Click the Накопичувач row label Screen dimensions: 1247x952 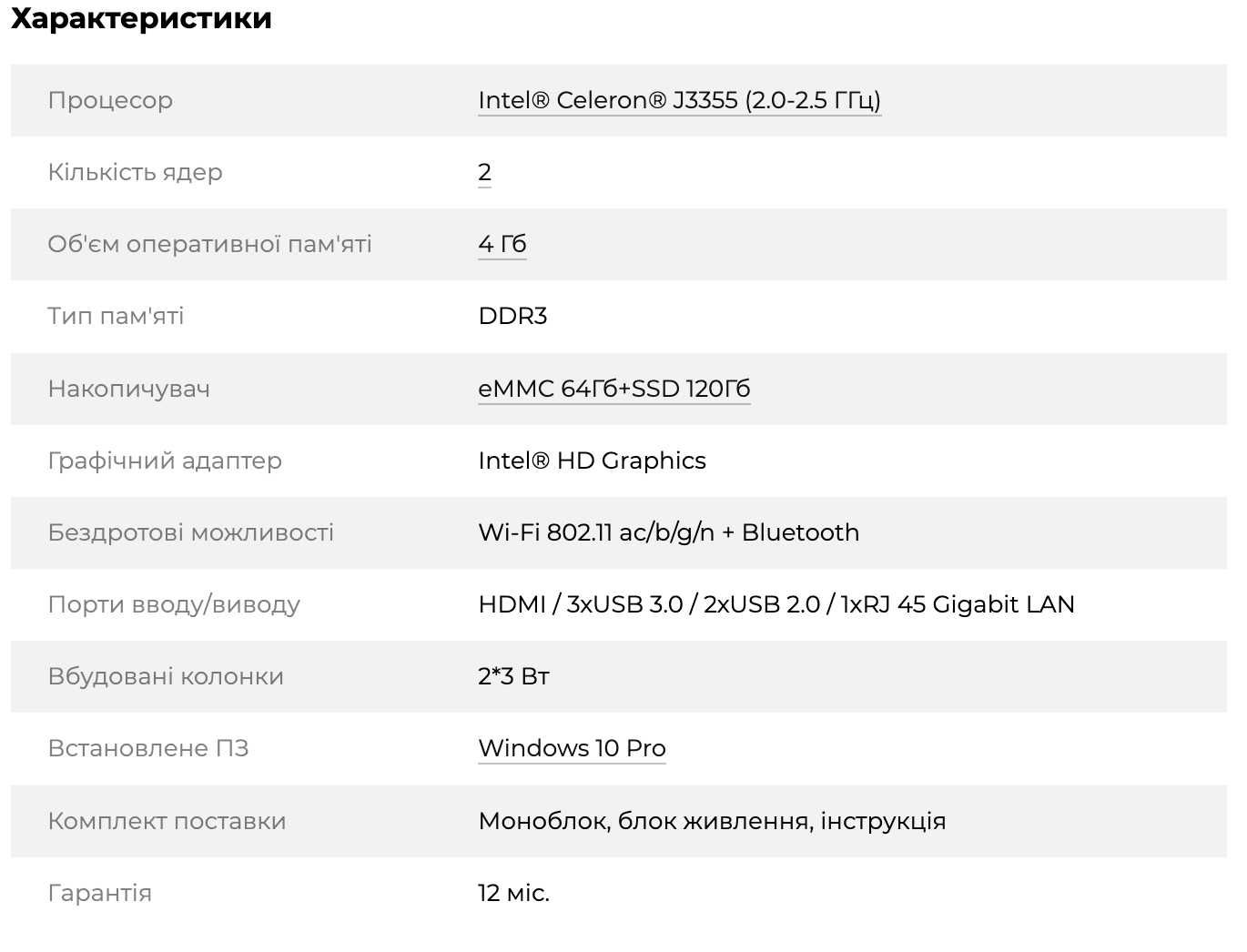tap(128, 389)
